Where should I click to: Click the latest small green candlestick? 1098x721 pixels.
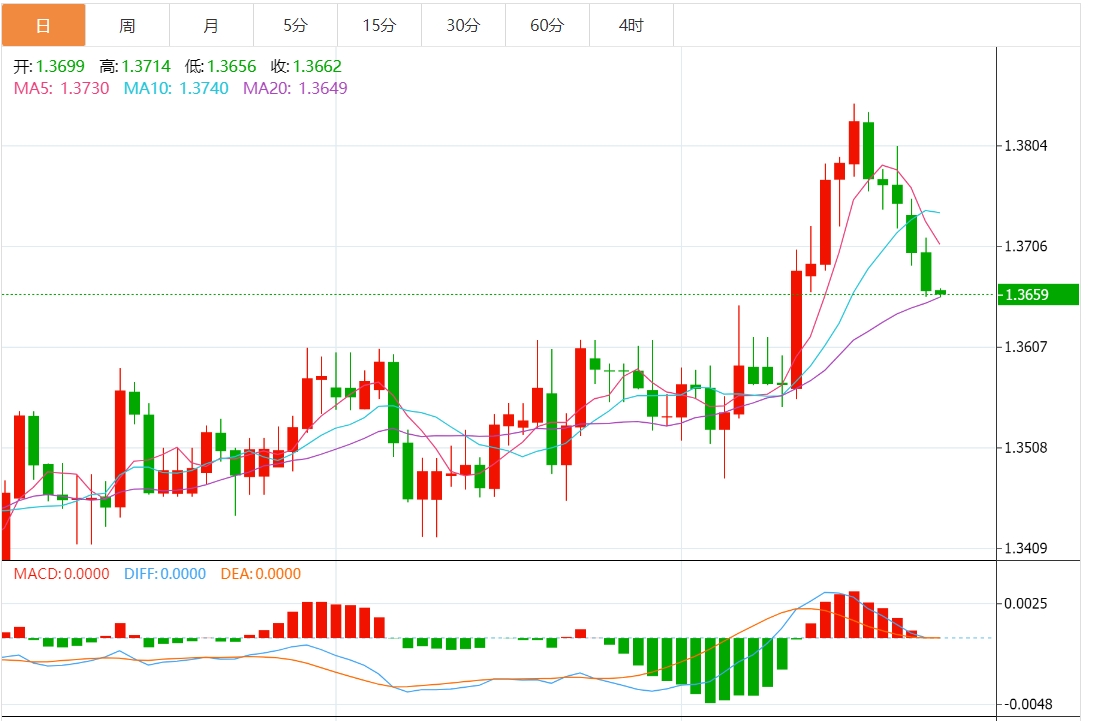pos(940,292)
